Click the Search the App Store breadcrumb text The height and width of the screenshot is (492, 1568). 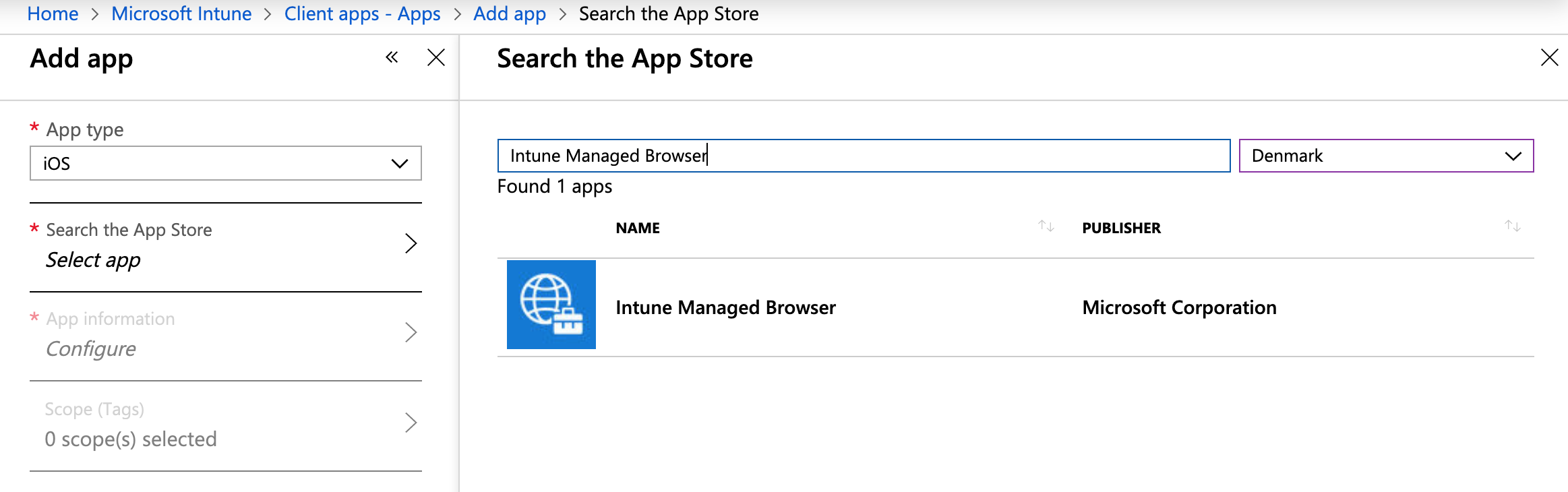pyautogui.click(x=669, y=13)
